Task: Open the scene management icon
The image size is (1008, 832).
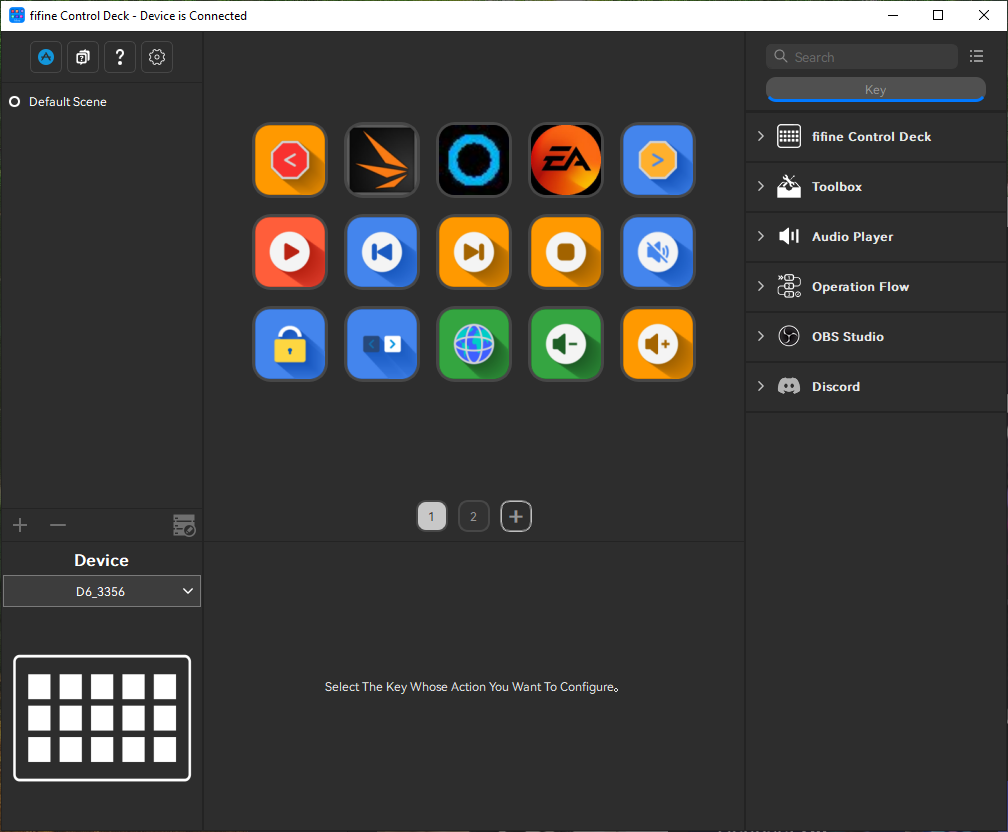Action: [184, 525]
